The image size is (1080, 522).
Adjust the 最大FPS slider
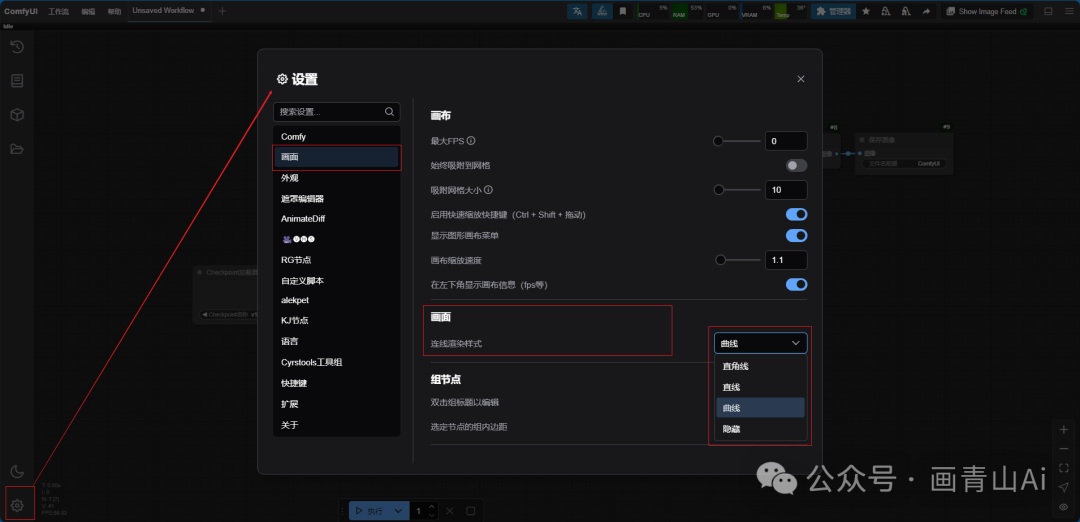(x=736, y=141)
